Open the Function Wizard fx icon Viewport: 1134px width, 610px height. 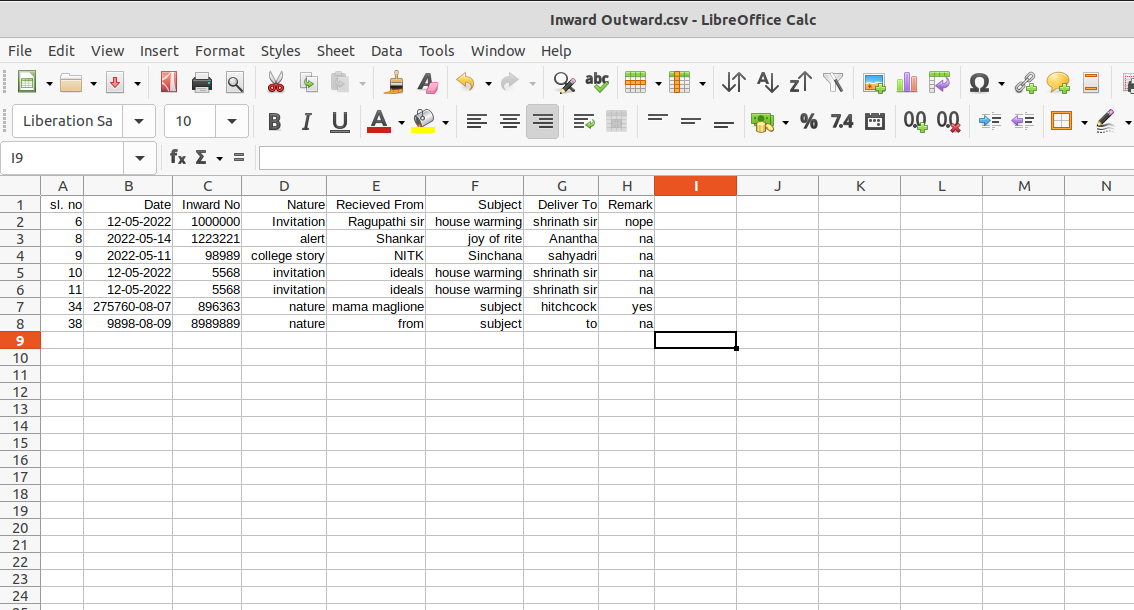pyautogui.click(x=178, y=157)
